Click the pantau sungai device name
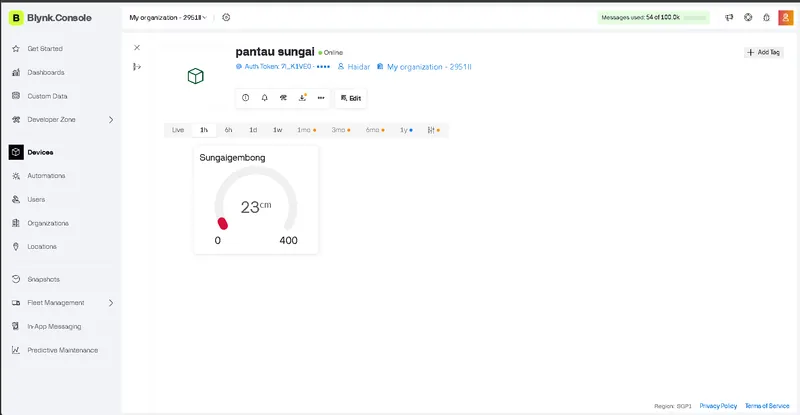The image size is (800, 415). 275,52
